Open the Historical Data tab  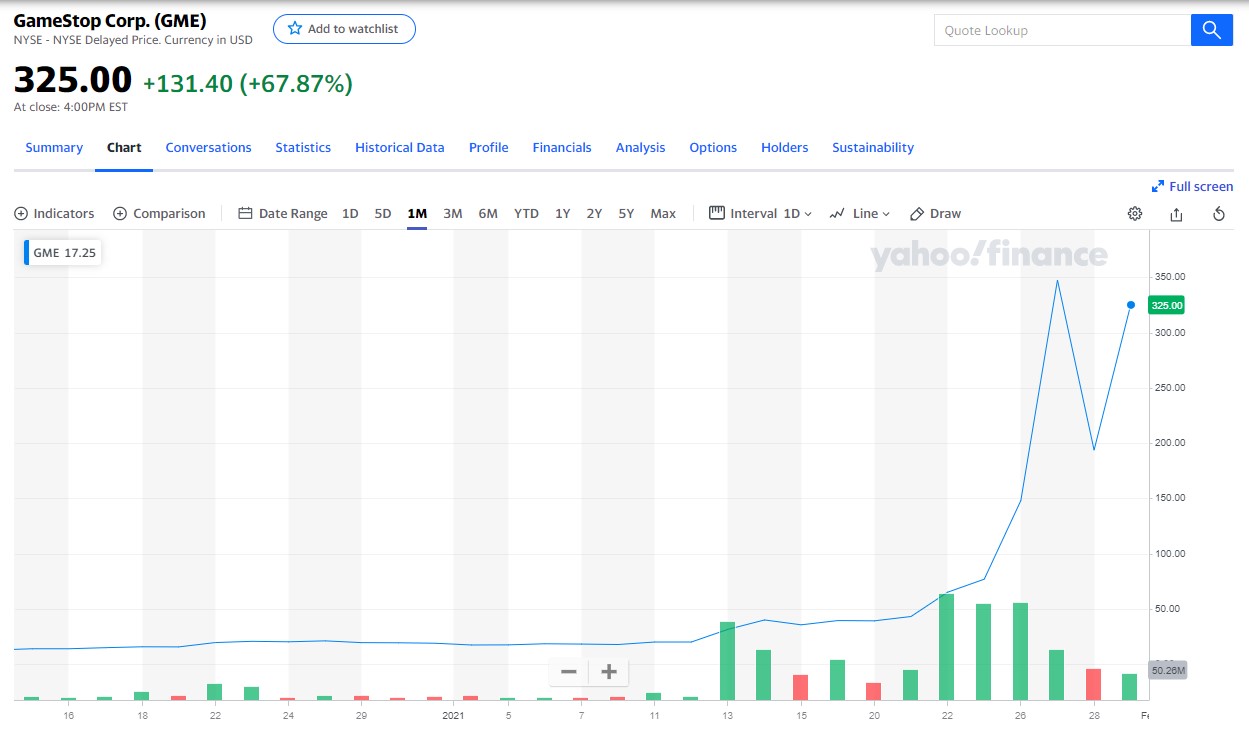click(400, 147)
